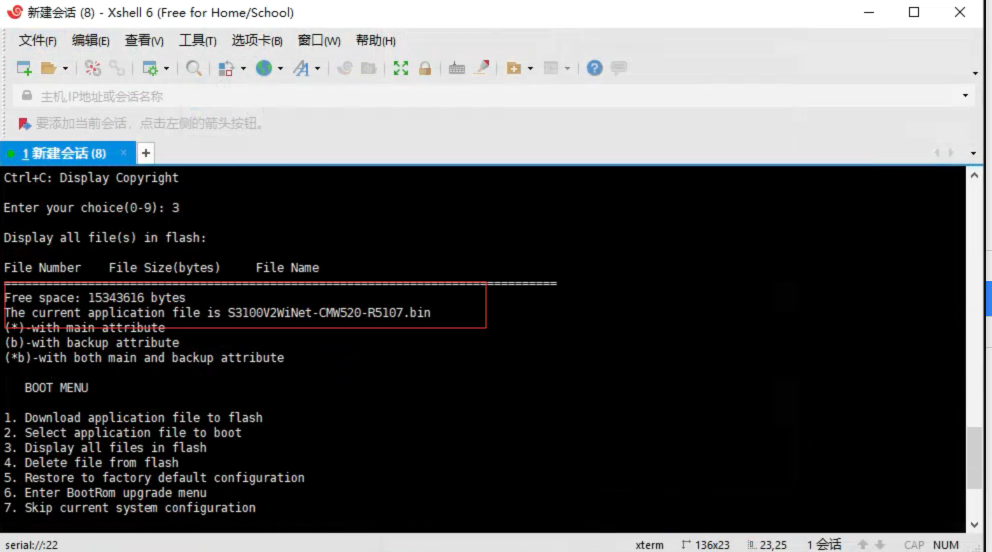Toggle Full screen with green arrows icon

(x=400, y=68)
